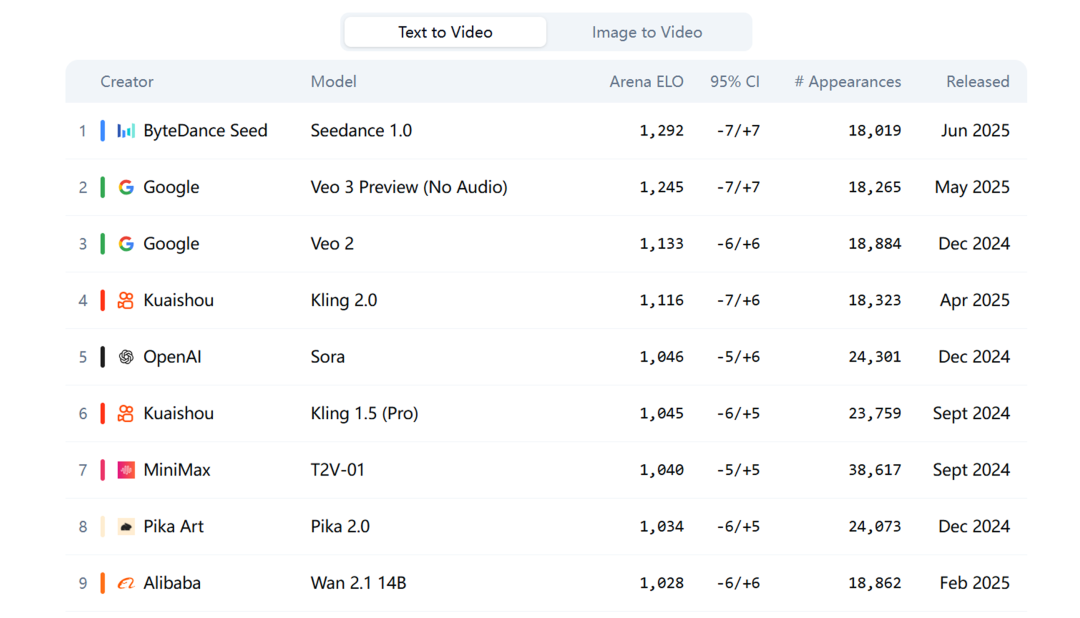Click the Model column header

point(333,82)
